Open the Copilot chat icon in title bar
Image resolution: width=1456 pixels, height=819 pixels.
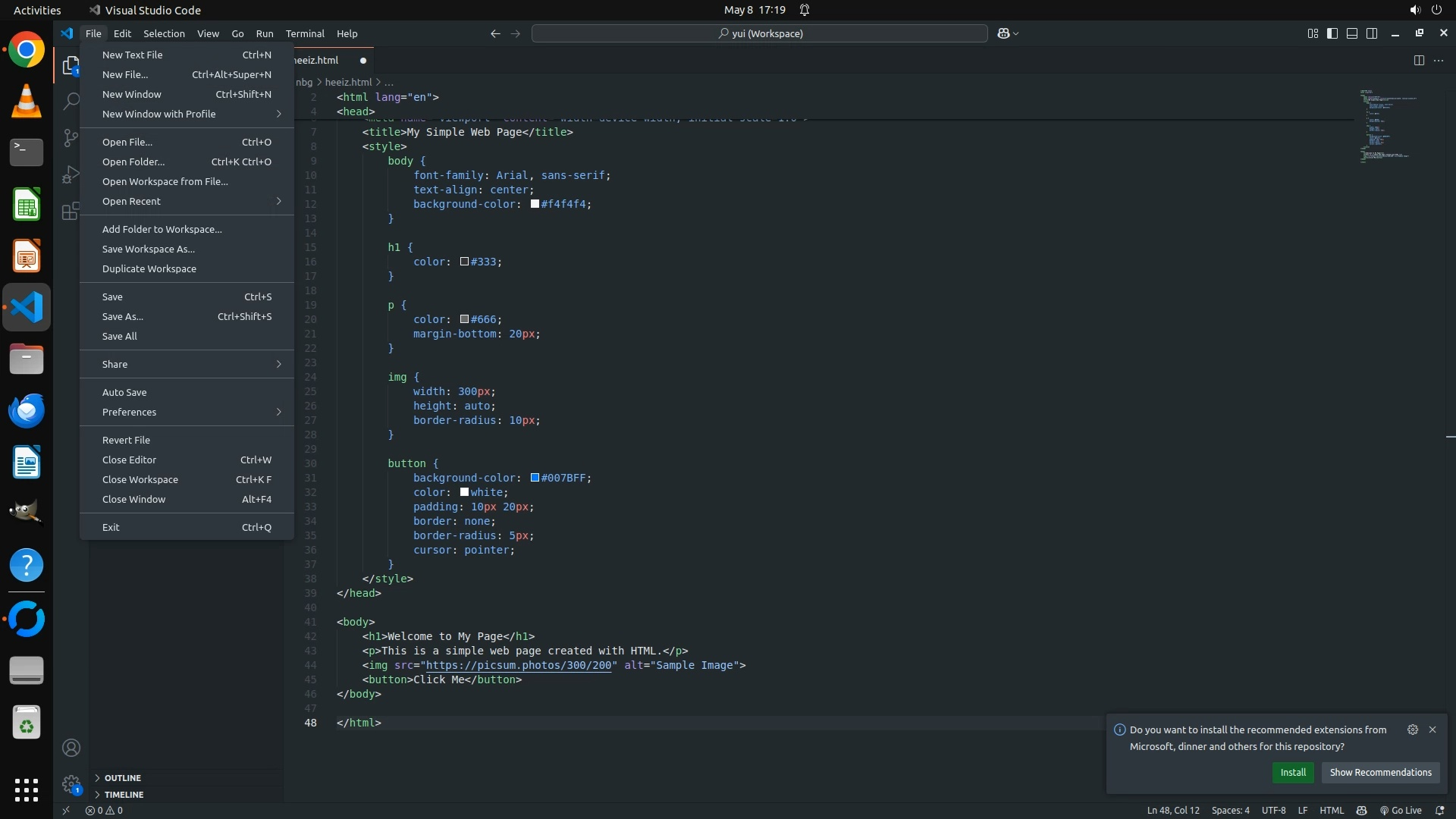(x=1003, y=33)
